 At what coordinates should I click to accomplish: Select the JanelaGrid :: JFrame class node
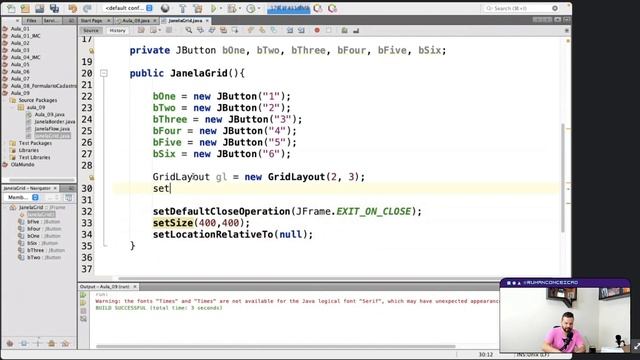tap(42, 207)
